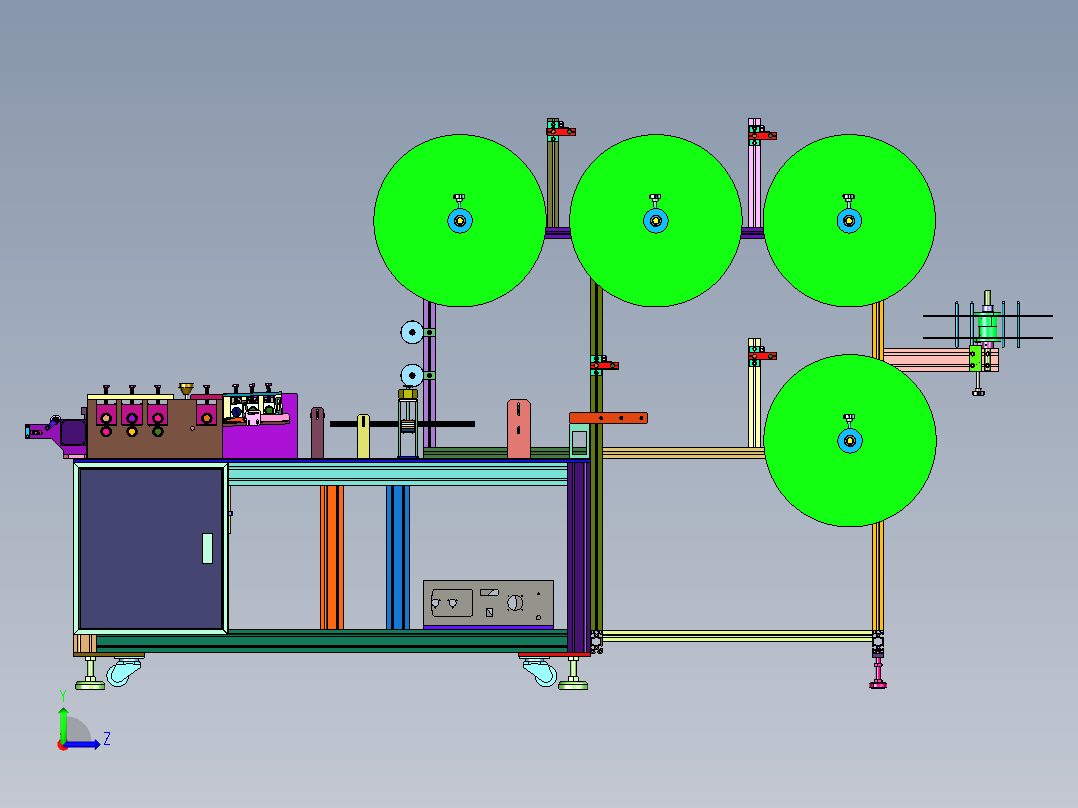Pick the small yellow post on the table
This screenshot has width=1078, height=808.
tap(364, 436)
